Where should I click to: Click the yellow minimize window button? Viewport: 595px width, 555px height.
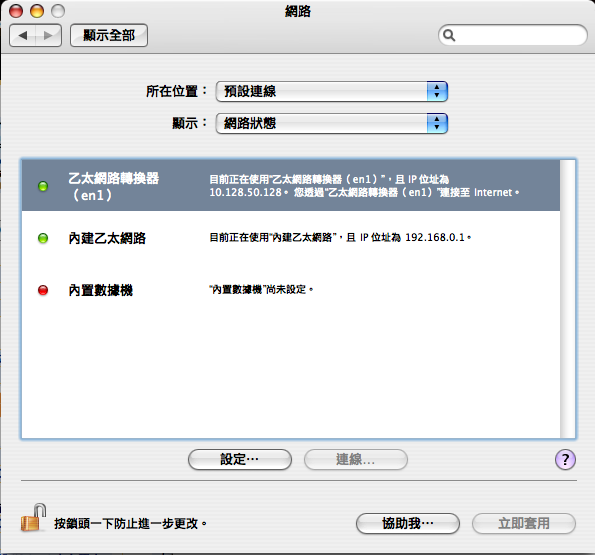(x=37, y=11)
